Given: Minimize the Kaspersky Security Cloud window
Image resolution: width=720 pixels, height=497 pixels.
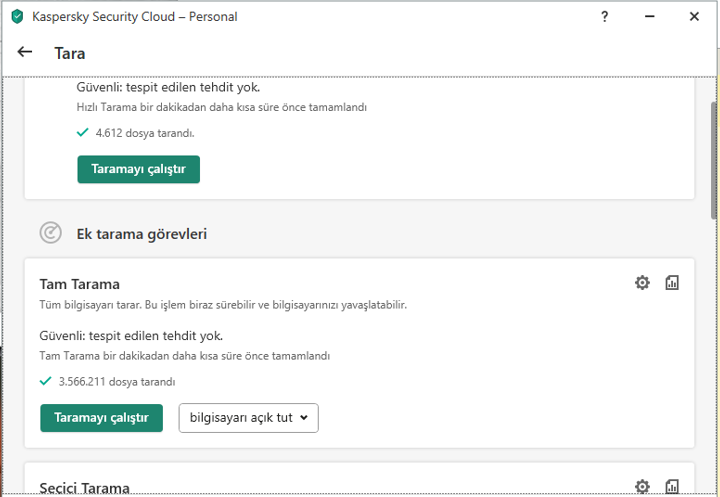Looking at the screenshot, I should [x=649, y=17].
